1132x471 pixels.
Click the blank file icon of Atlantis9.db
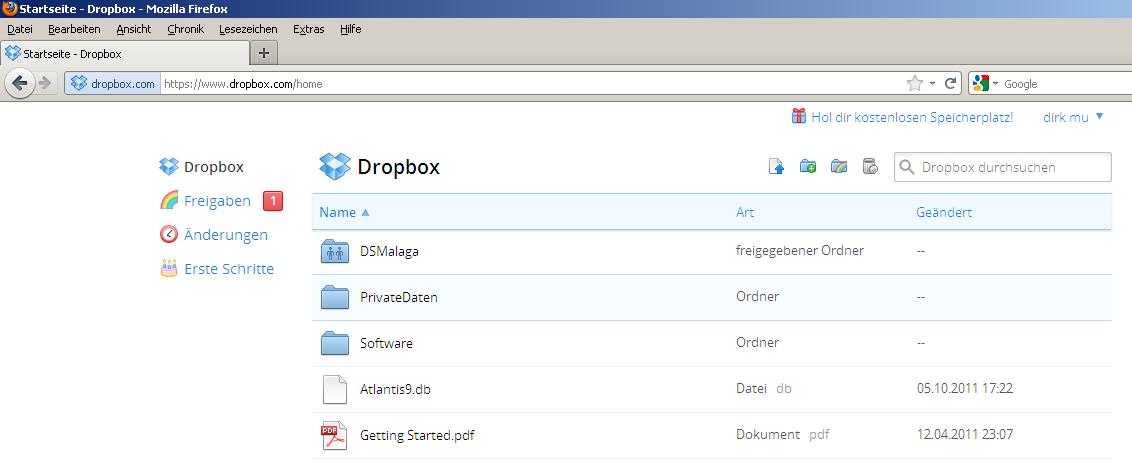pos(334,389)
